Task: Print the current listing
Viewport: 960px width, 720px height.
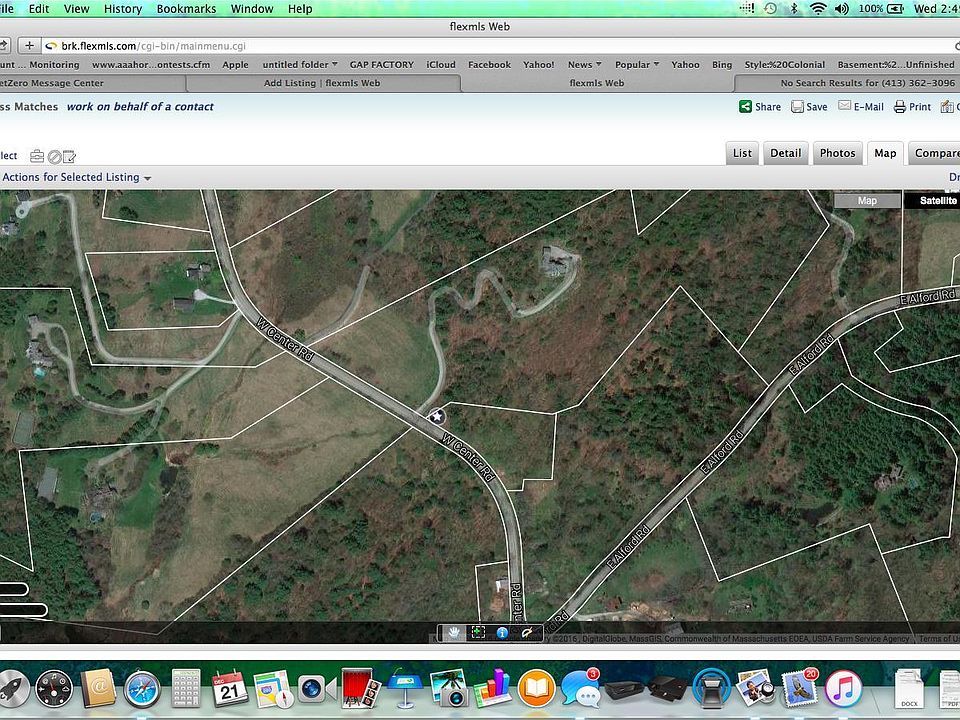Action: tap(912, 107)
